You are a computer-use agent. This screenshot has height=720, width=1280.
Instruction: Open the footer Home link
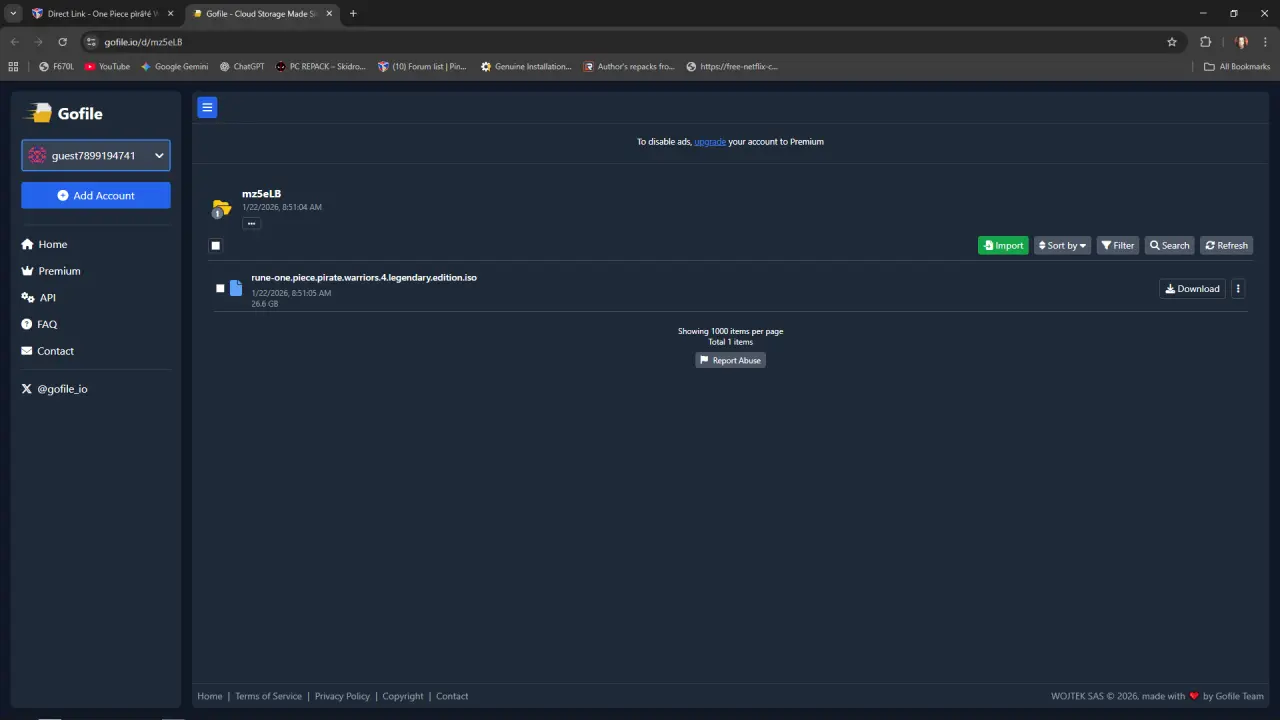click(210, 696)
